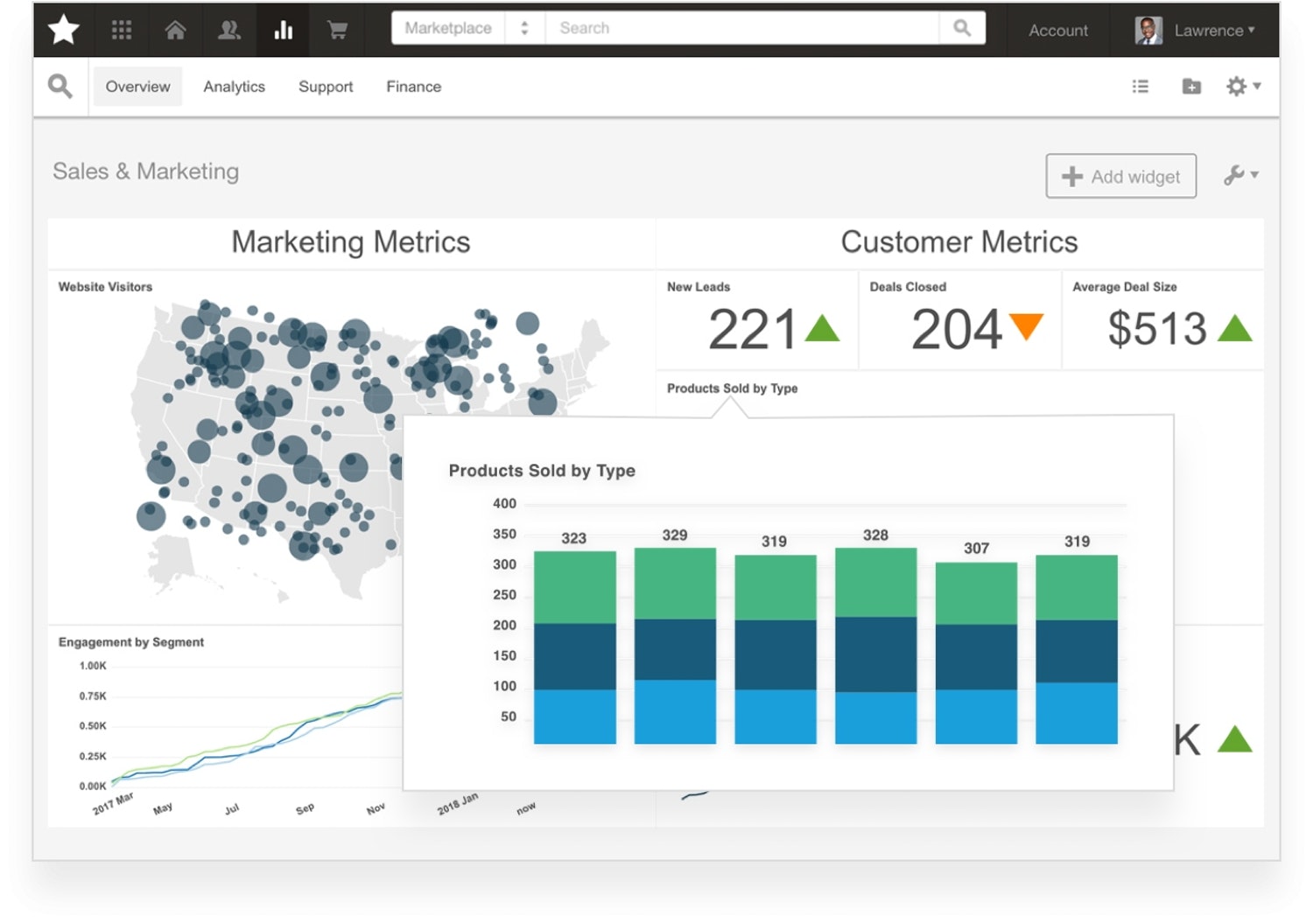
Task: Click the Add widget button
Action: pyautogui.click(x=1120, y=177)
